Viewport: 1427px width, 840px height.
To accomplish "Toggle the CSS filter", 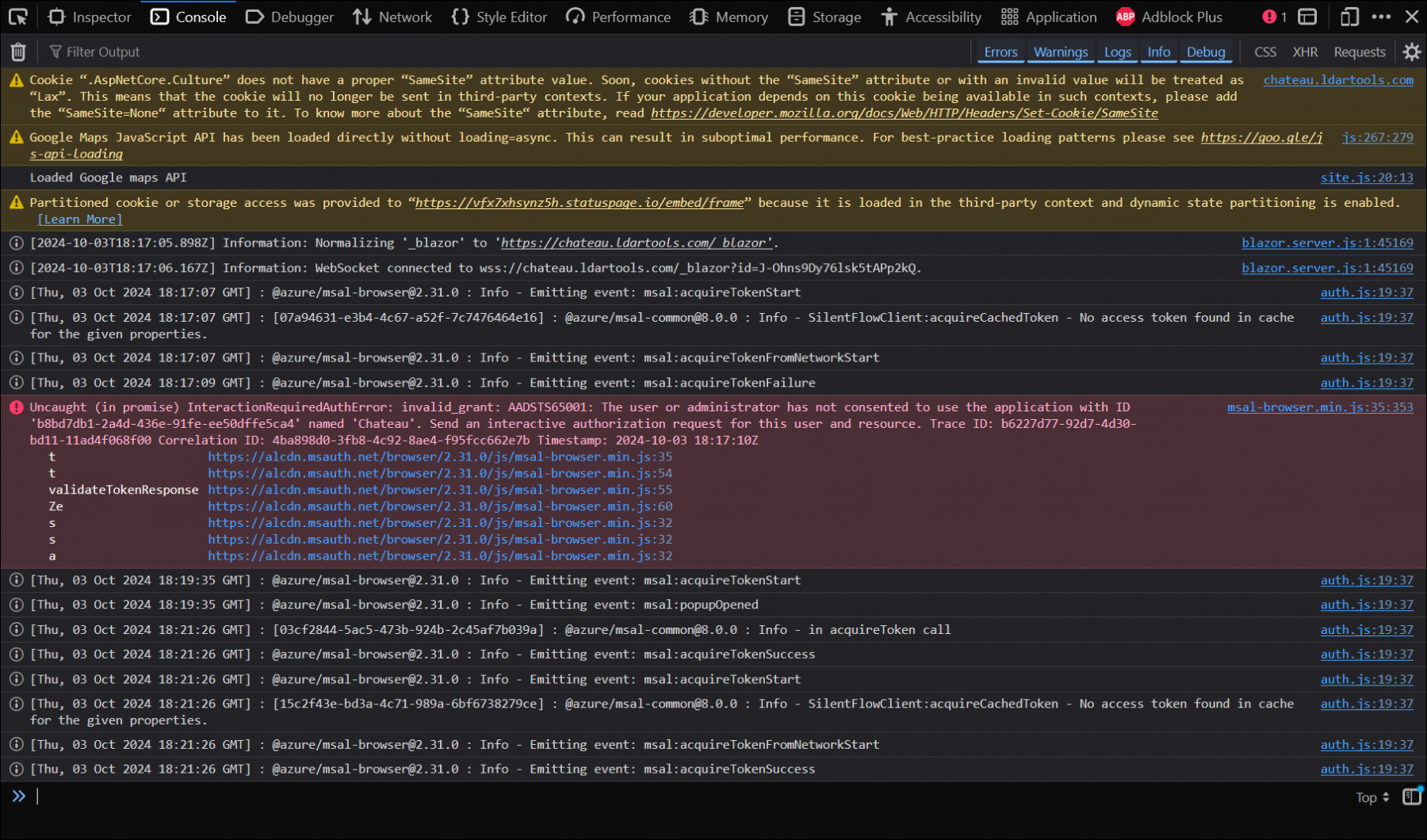I will (1265, 52).
